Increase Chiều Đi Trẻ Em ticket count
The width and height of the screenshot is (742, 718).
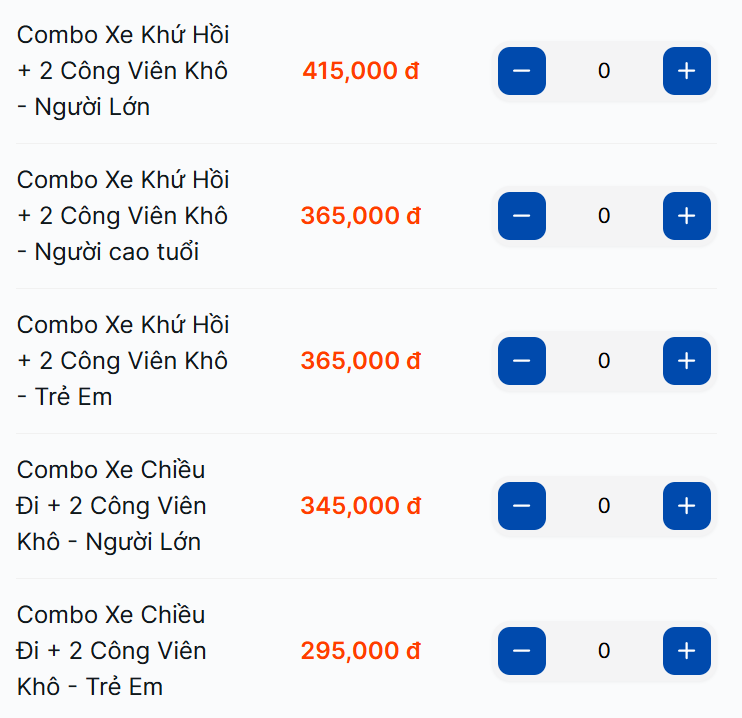click(686, 651)
